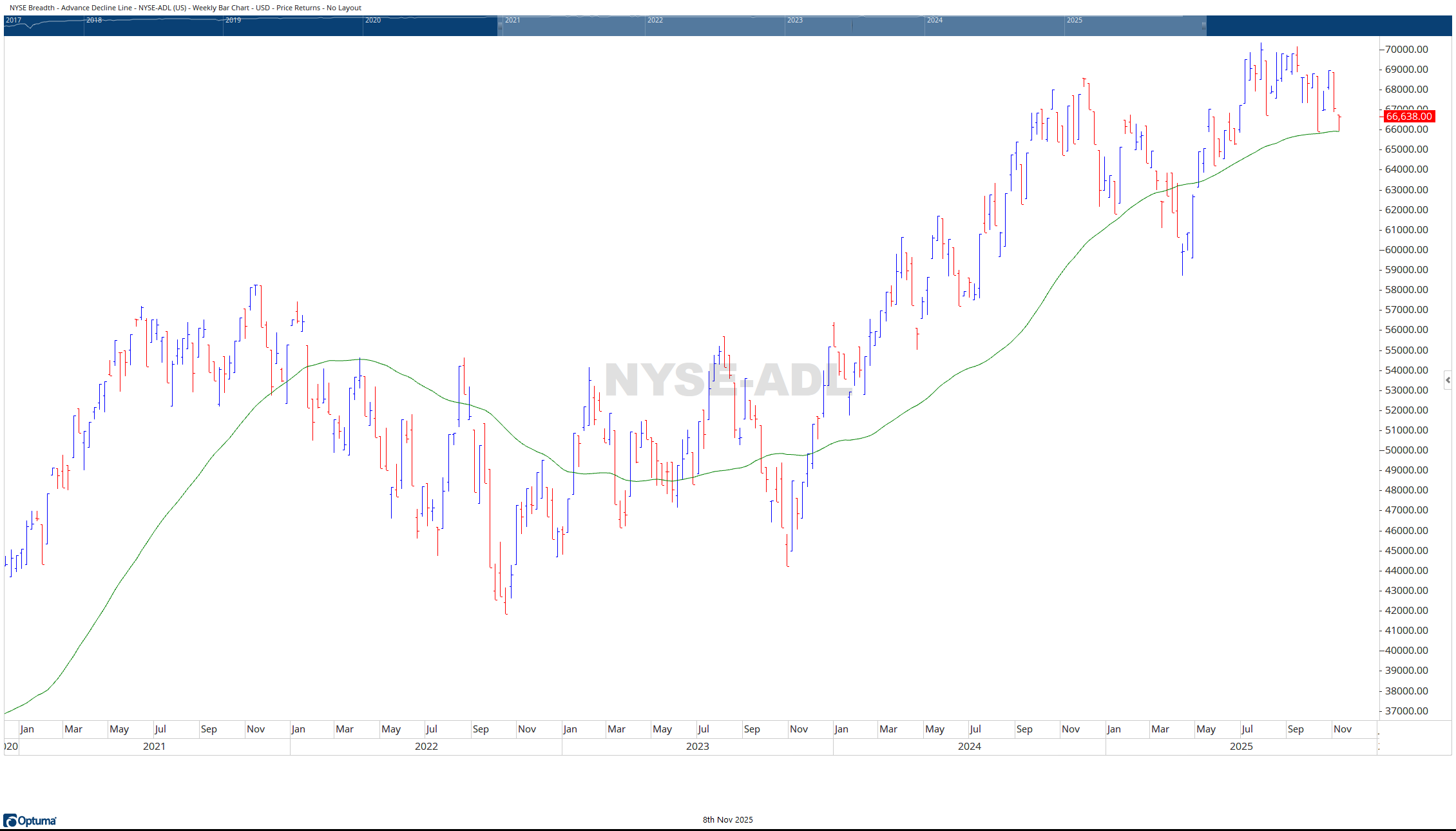This screenshot has height=831, width=1456.
Task: Click the 37000.00 price scale label
Action: click(1406, 711)
